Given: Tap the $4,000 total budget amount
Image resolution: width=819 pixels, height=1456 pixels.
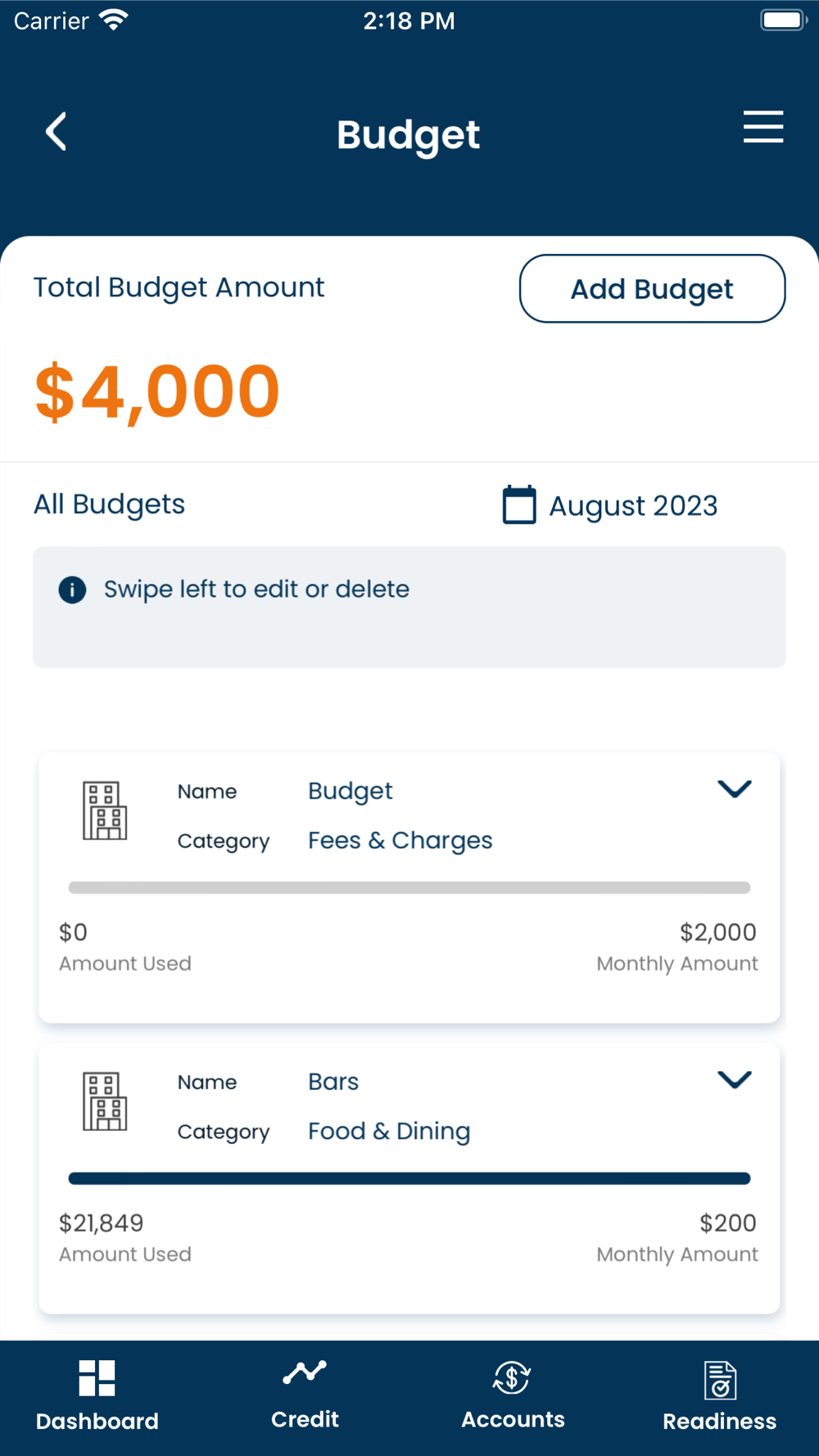Looking at the screenshot, I should coord(157,391).
